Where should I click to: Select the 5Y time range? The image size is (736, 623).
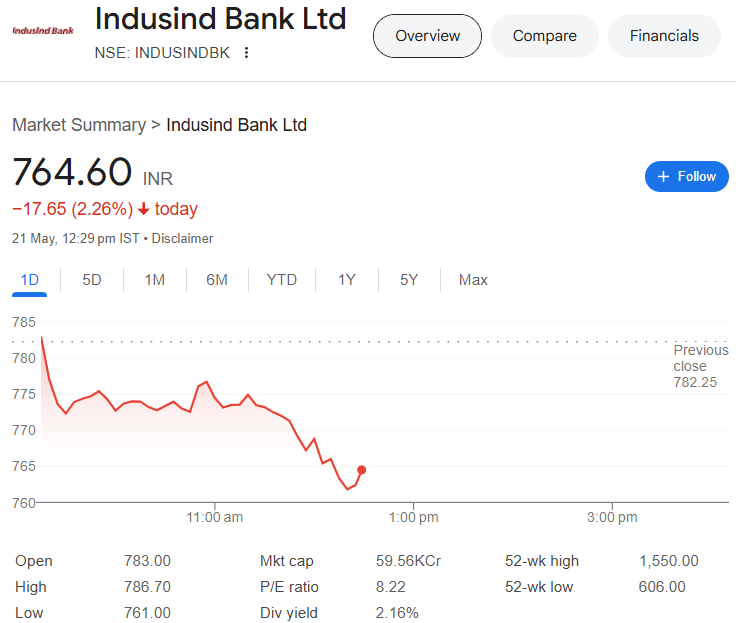tap(409, 280)
